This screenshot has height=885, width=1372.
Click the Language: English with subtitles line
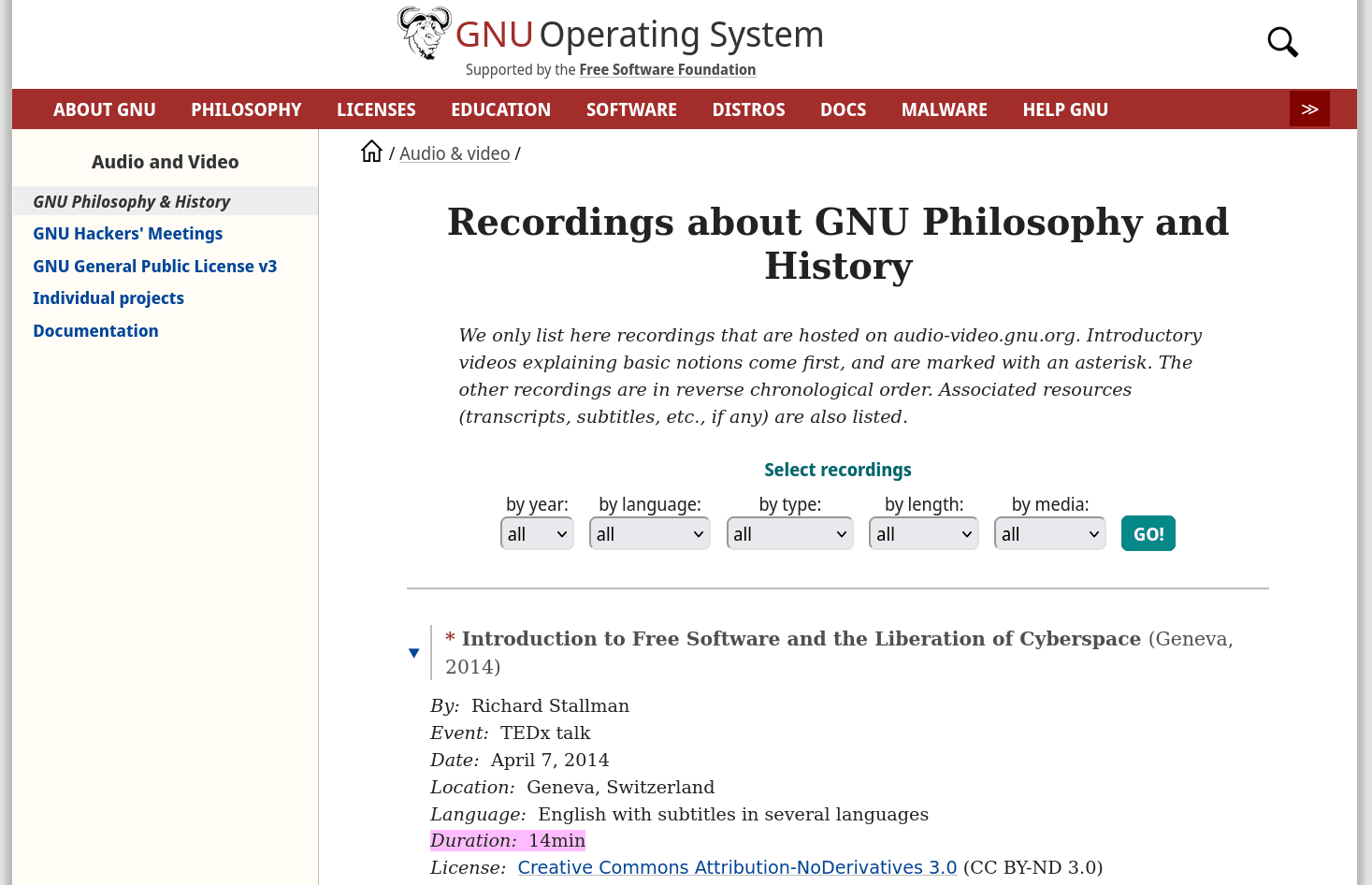pos(680,814)
